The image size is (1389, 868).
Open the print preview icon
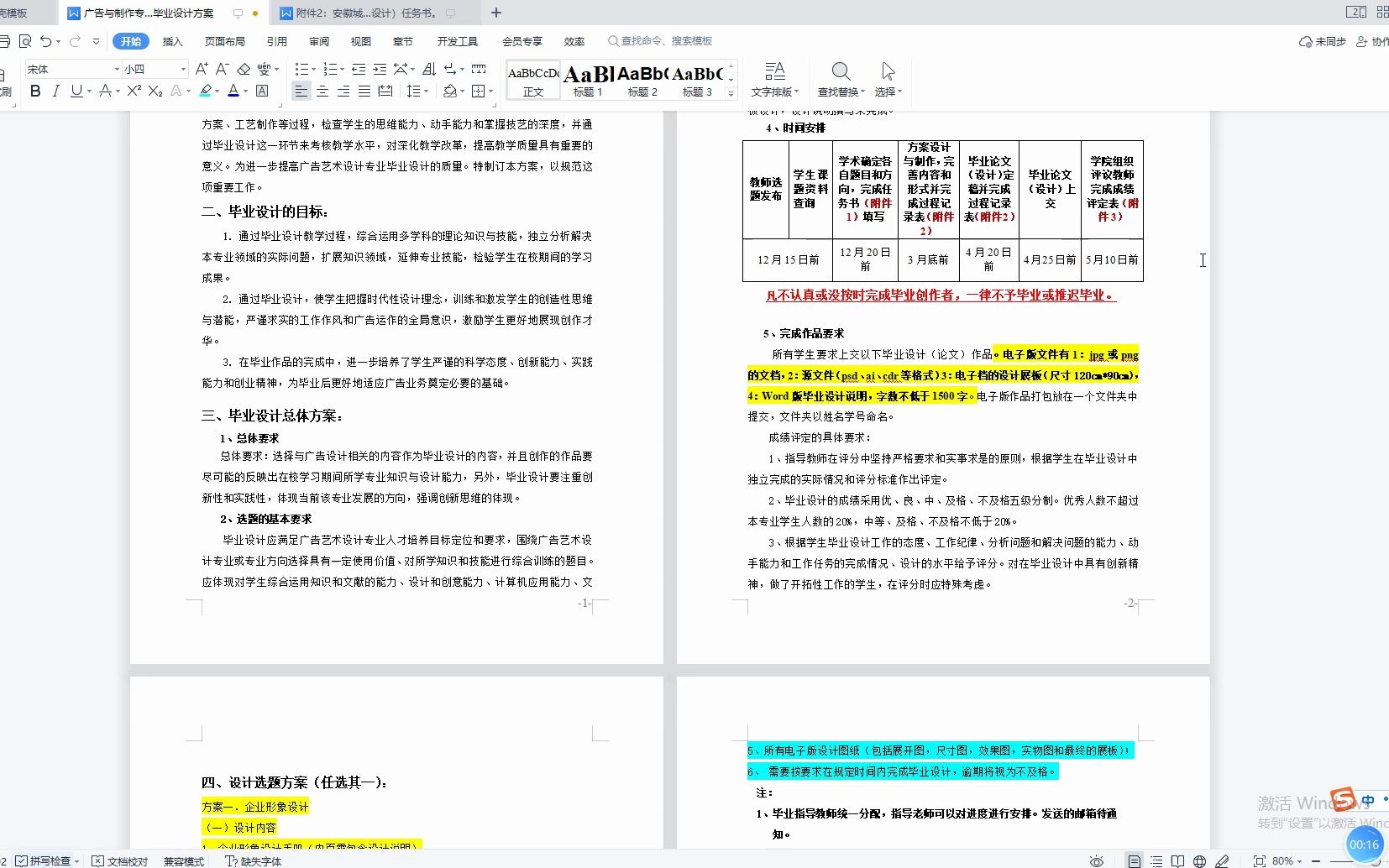pyautogui.click(x=25, y=41)
